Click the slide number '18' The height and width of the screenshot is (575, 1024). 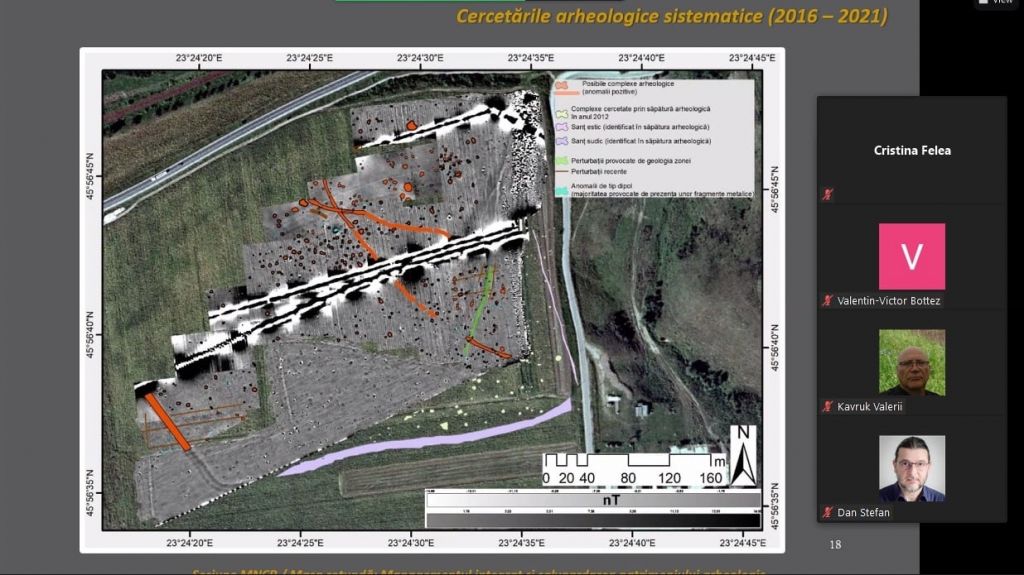tap(835, 544)
